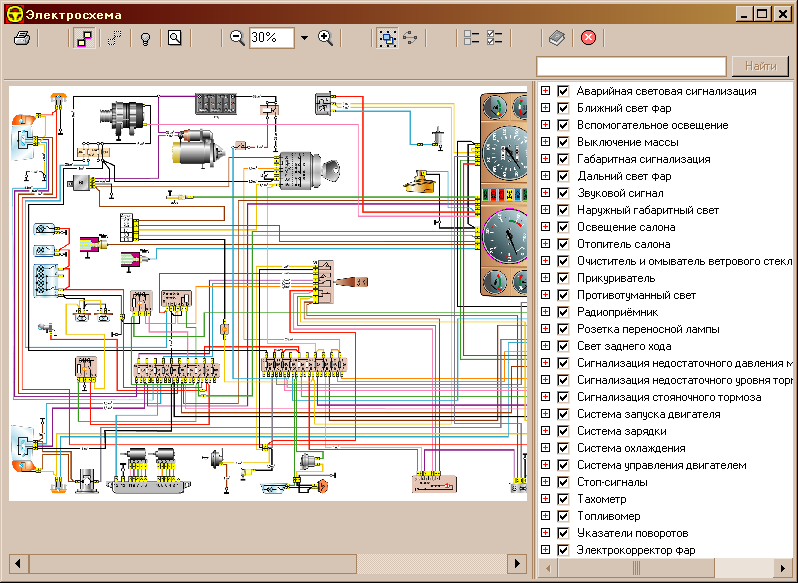Click the alternator in diagram
The width and height of the screenshot is (798, 583).
(x=125, y=119)
